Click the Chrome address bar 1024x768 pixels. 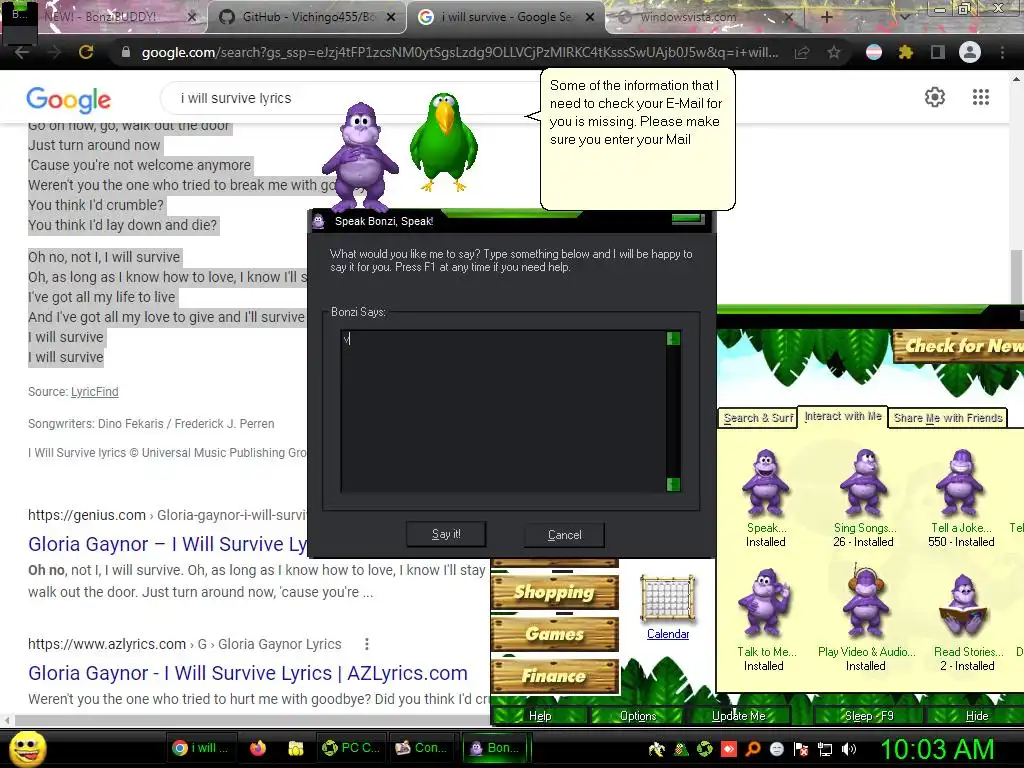(459, 53)
